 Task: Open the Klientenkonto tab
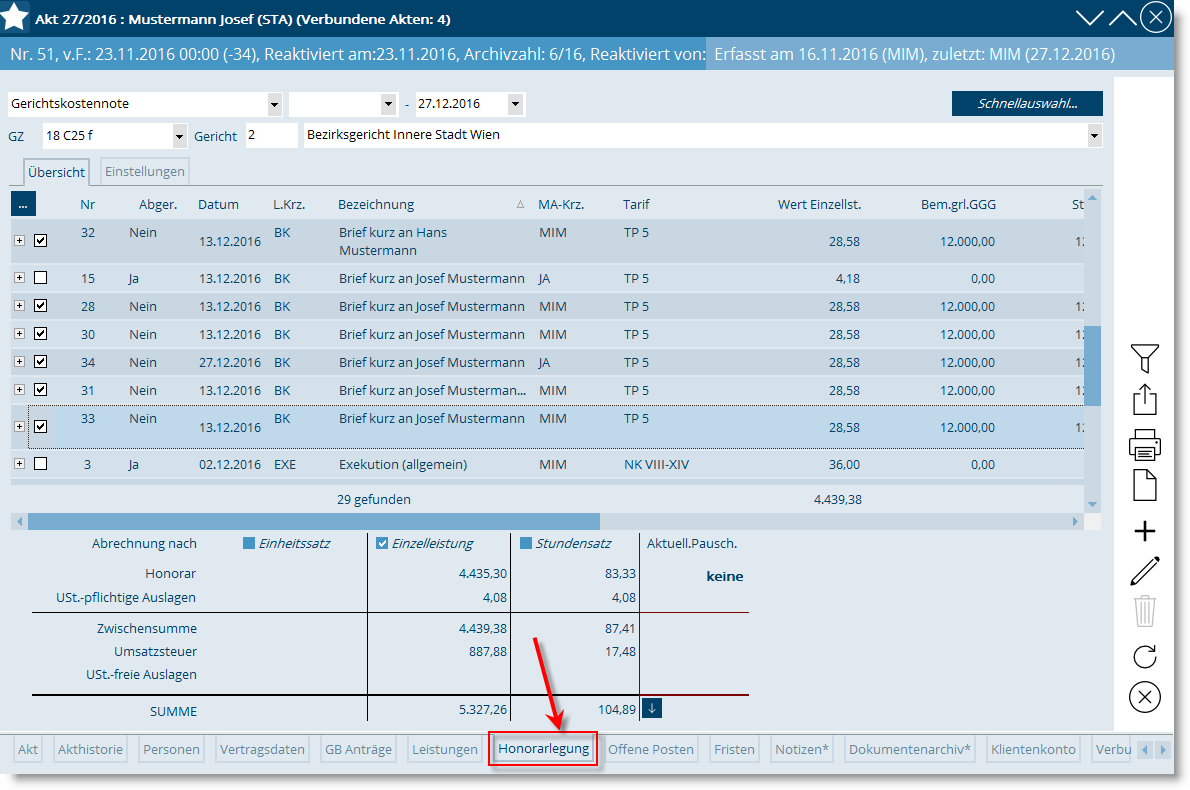(1033, 749)
